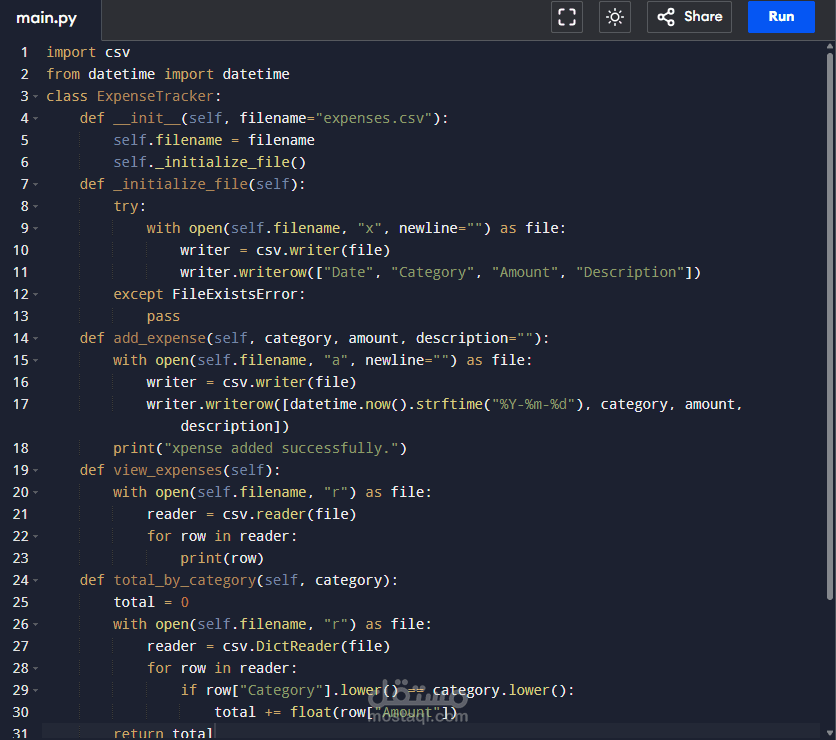This screenshot has width=836, height=740.
Task: Select the main.py file tab
Action: [46, 19]
